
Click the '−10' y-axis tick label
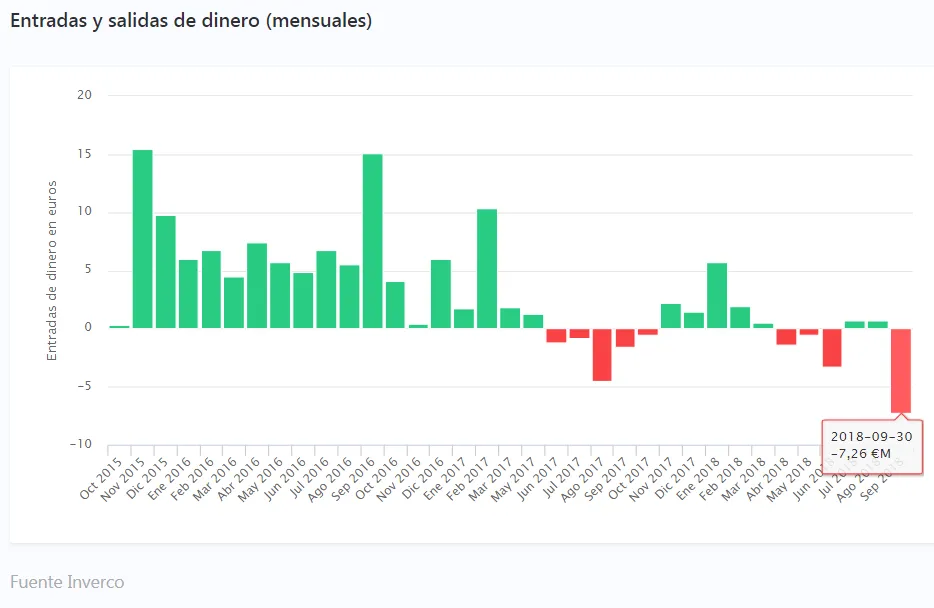80,444
